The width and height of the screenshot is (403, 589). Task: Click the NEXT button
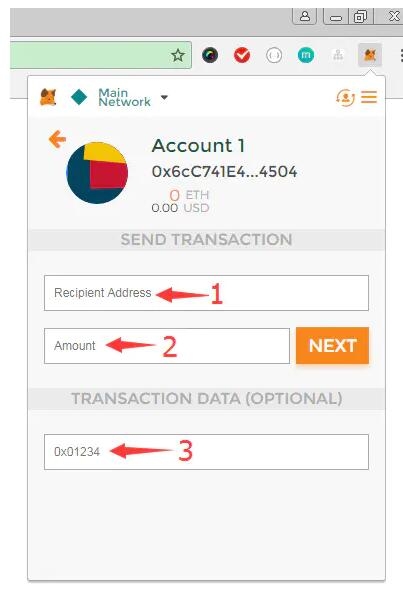coord(332,346)
